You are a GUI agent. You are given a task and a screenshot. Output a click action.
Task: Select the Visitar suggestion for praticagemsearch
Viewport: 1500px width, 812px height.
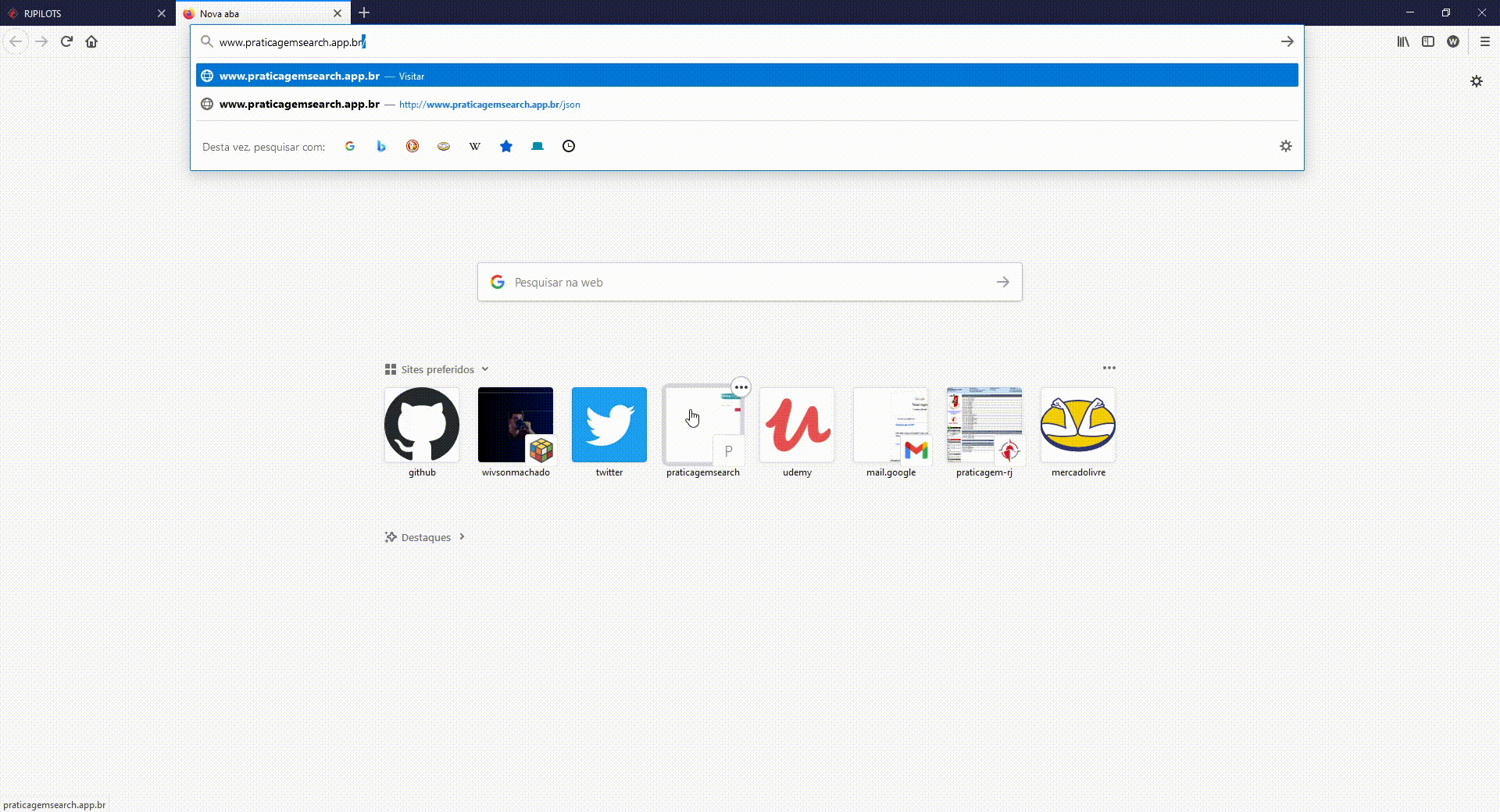[746, 76]
